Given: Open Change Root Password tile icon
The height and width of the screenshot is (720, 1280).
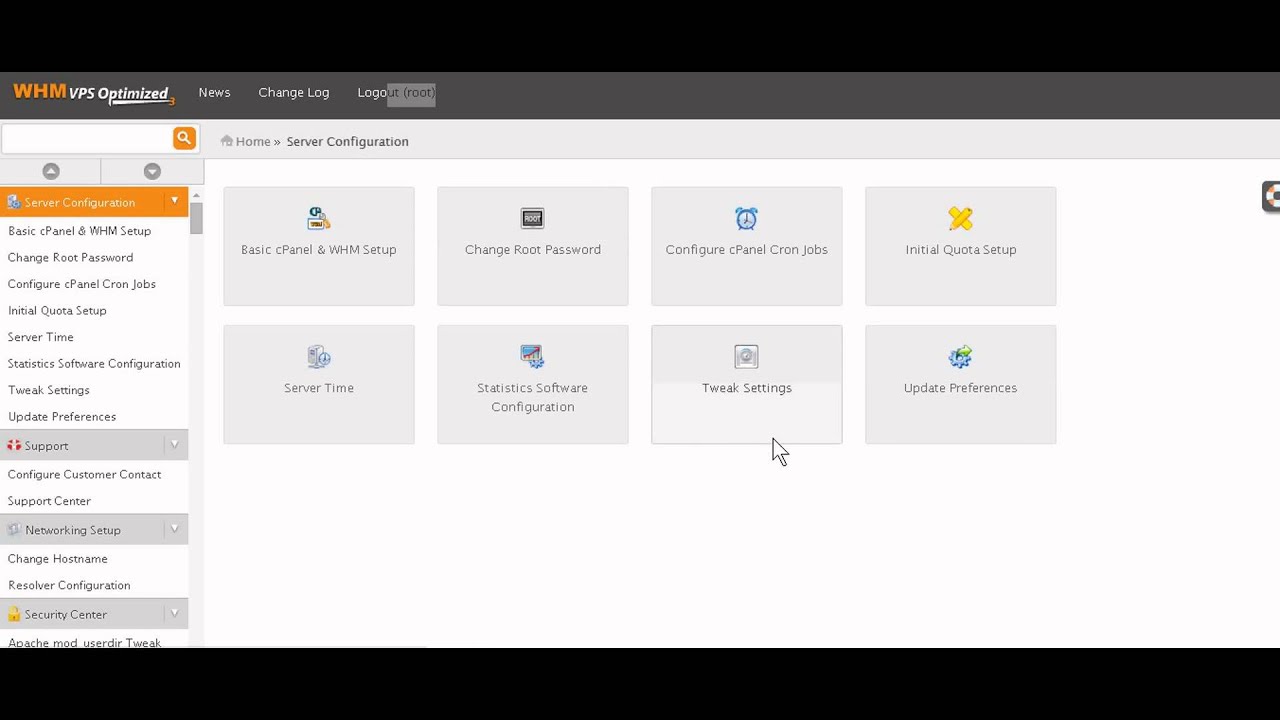Looking at the screenshot, I should 532,218.
